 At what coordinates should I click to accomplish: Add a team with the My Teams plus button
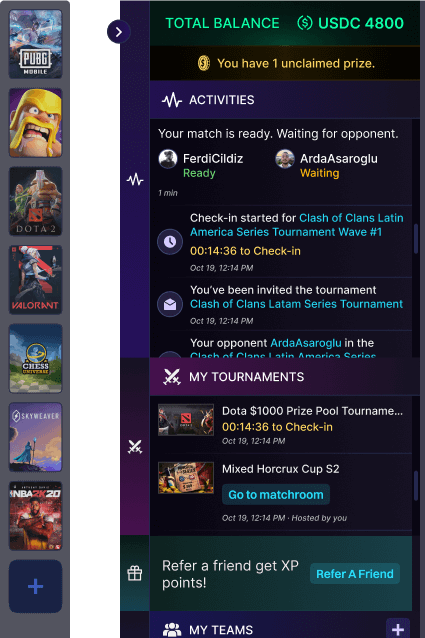pyautogui.click(x=398, y=629)
